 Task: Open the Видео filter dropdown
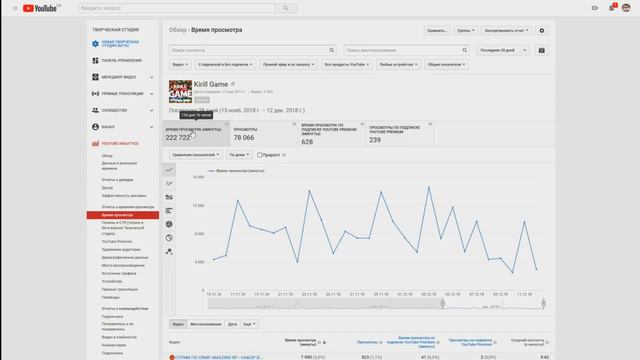click(180, 64)
